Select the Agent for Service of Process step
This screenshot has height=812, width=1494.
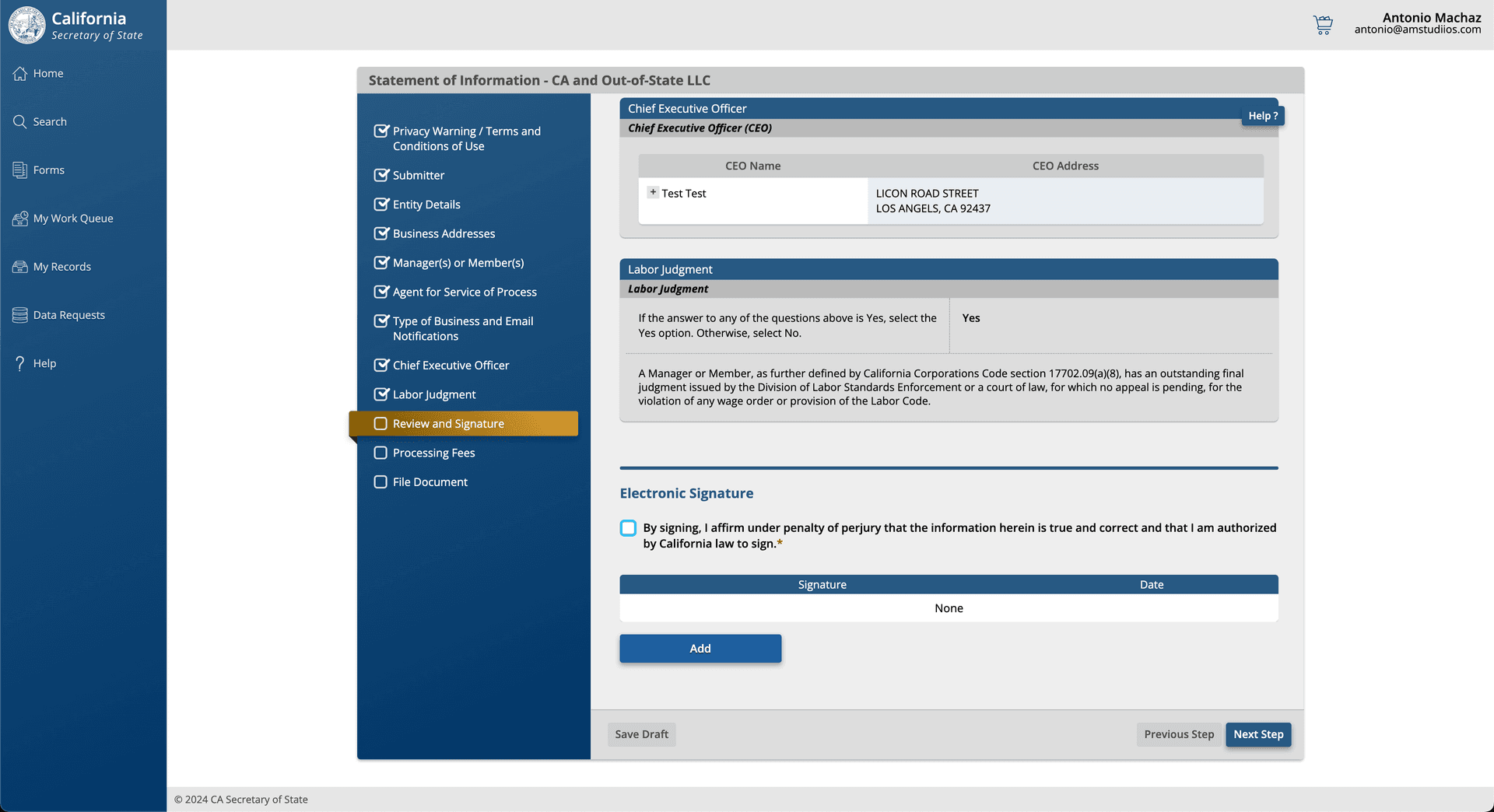coord(464,292)
